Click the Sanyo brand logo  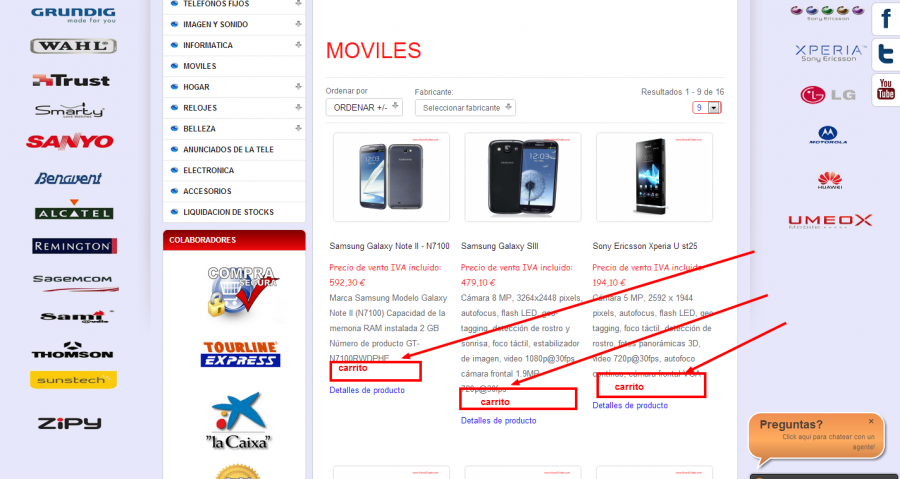(70, 142)
